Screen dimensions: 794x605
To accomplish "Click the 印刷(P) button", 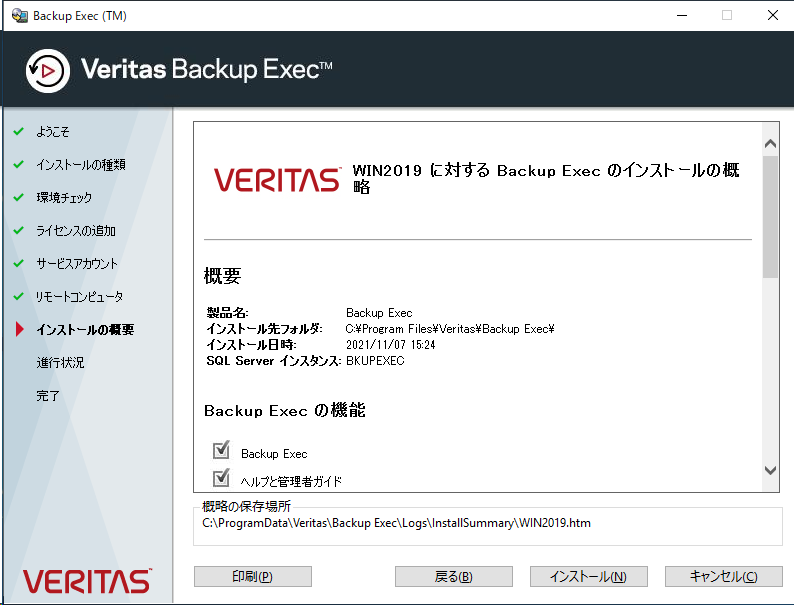I will click(253, 577).
